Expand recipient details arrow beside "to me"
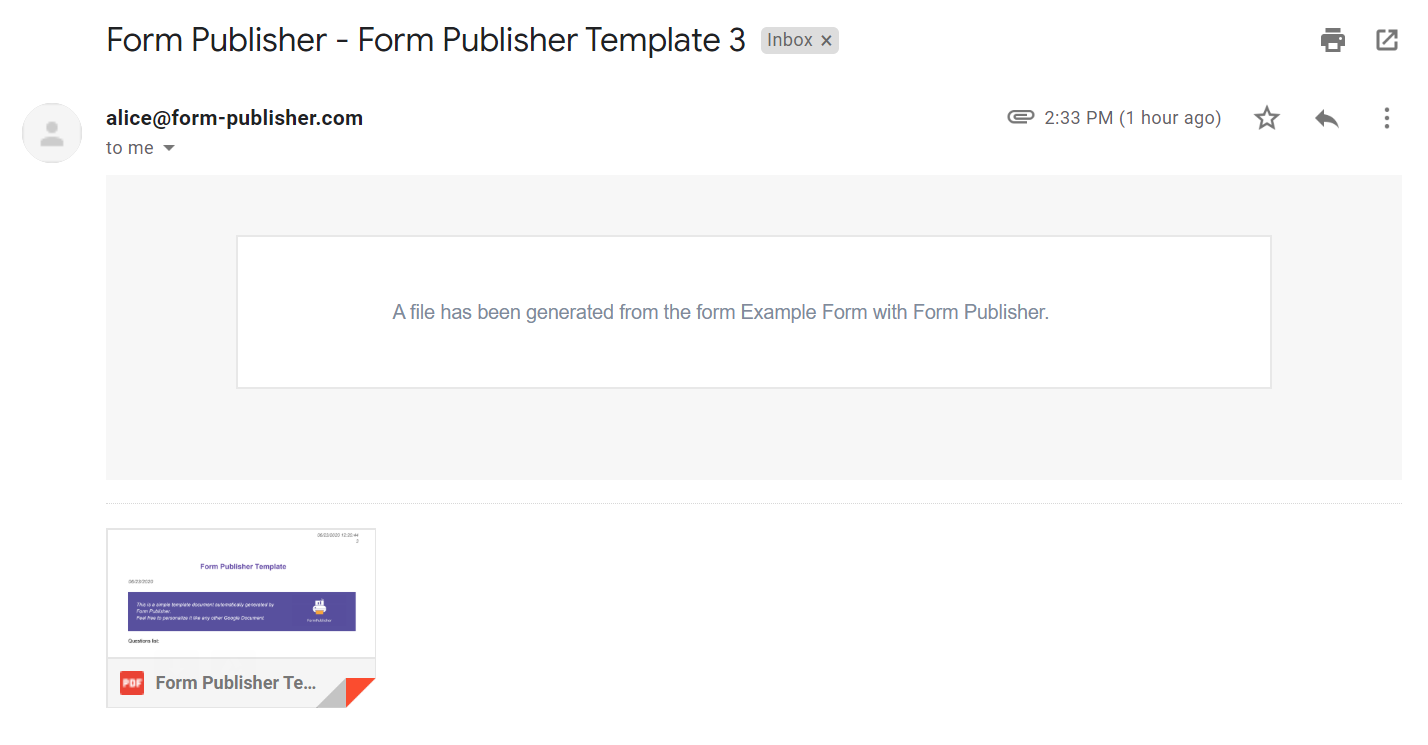 [x=168, y=148]
